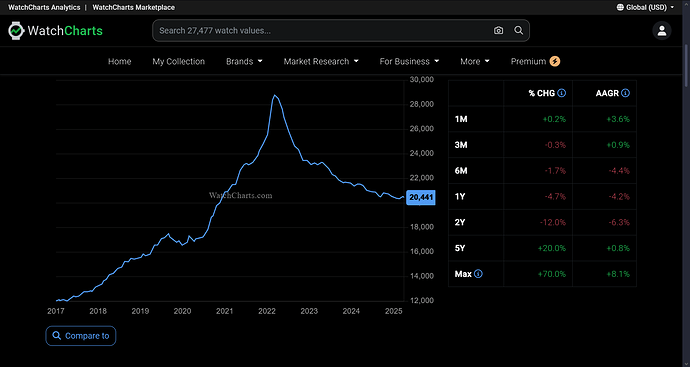Click the 2017 x-axis year label
This screenshot has height=367, width=690.
56,311
